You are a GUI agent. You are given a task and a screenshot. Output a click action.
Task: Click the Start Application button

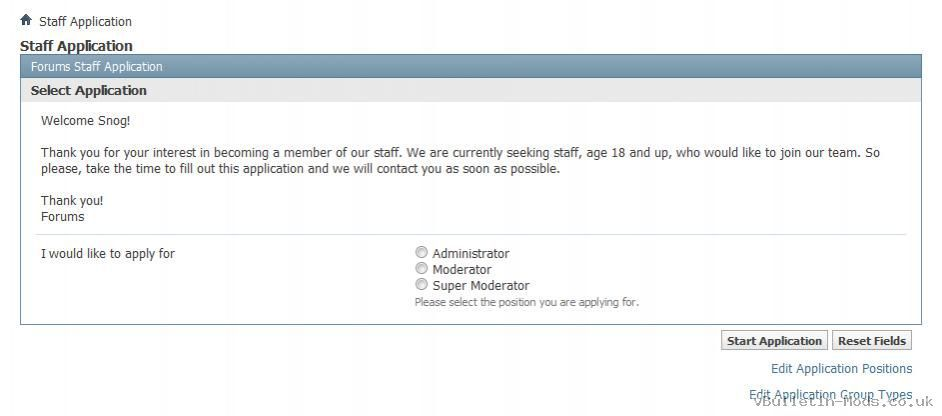coord(774,341)
